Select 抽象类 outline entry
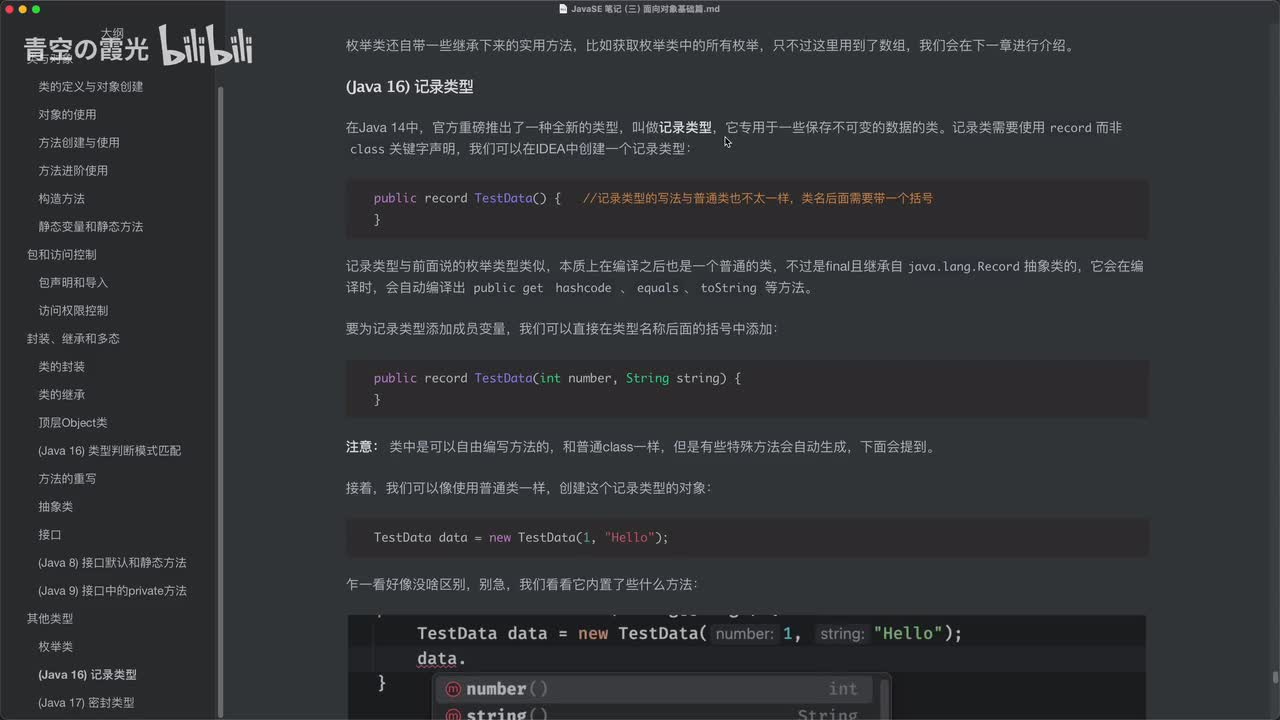Image resolution: width=1280 pixels, height=720 pixels. pyautogui.click(x=55, y=507)
